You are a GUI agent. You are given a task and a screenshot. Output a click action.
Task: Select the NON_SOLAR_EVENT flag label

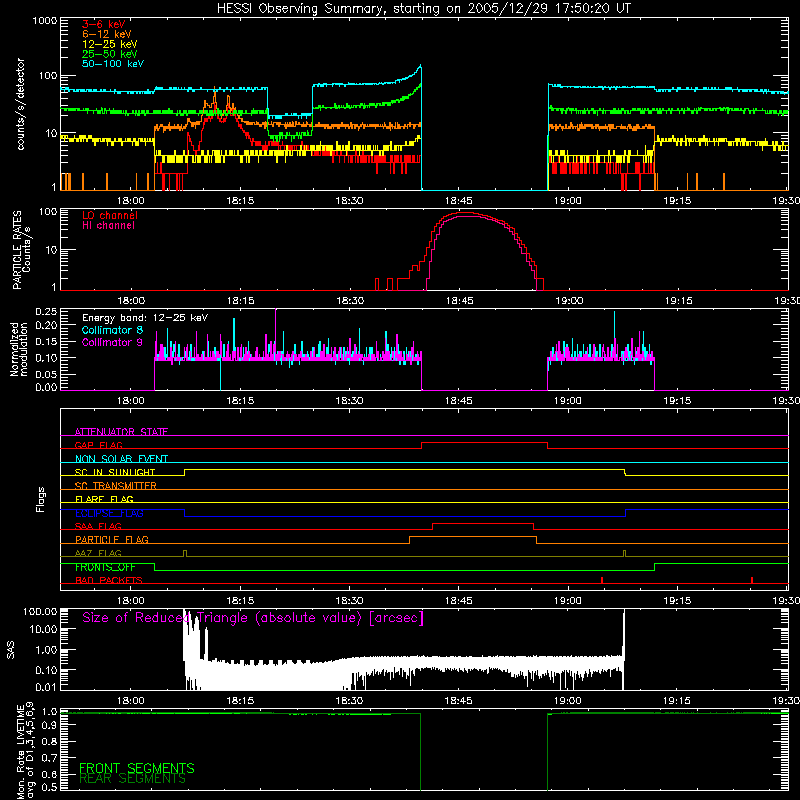[x=121, y=459]
